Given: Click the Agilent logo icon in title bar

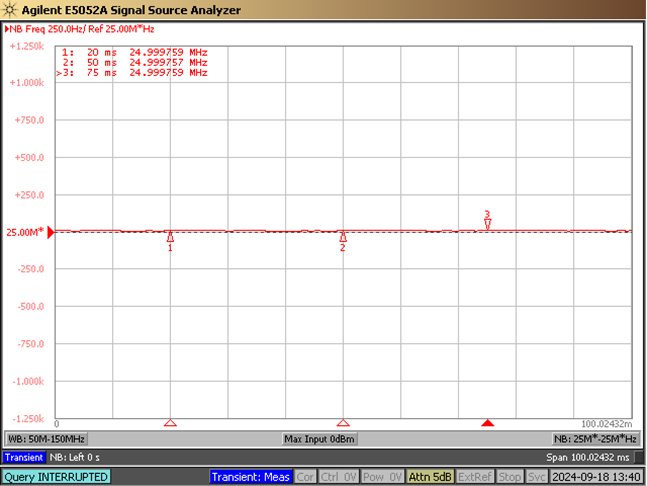Looking at the screenshot, I should click(x=9, y=9).
